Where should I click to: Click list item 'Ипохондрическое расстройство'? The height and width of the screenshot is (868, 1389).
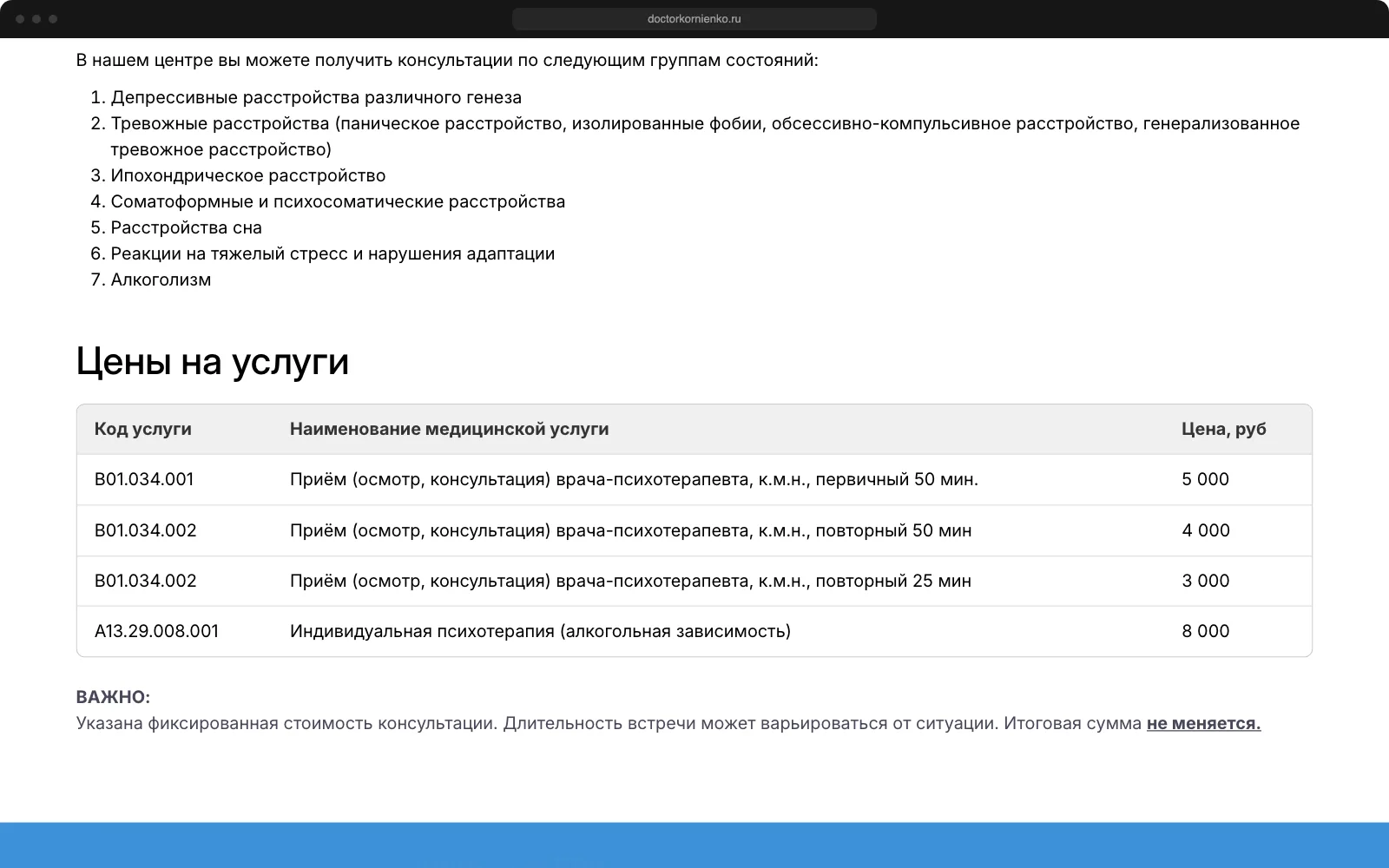tap(248, 175)
